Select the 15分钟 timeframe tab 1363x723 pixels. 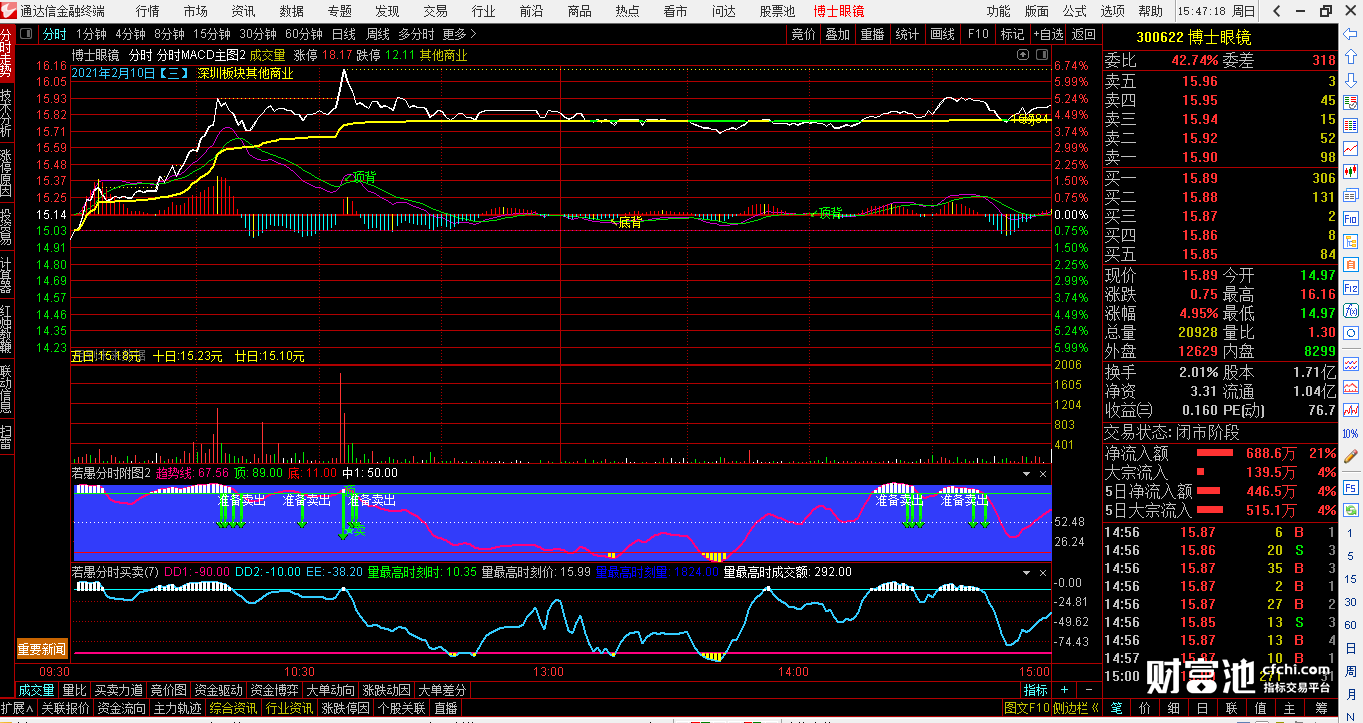[211, 34]
